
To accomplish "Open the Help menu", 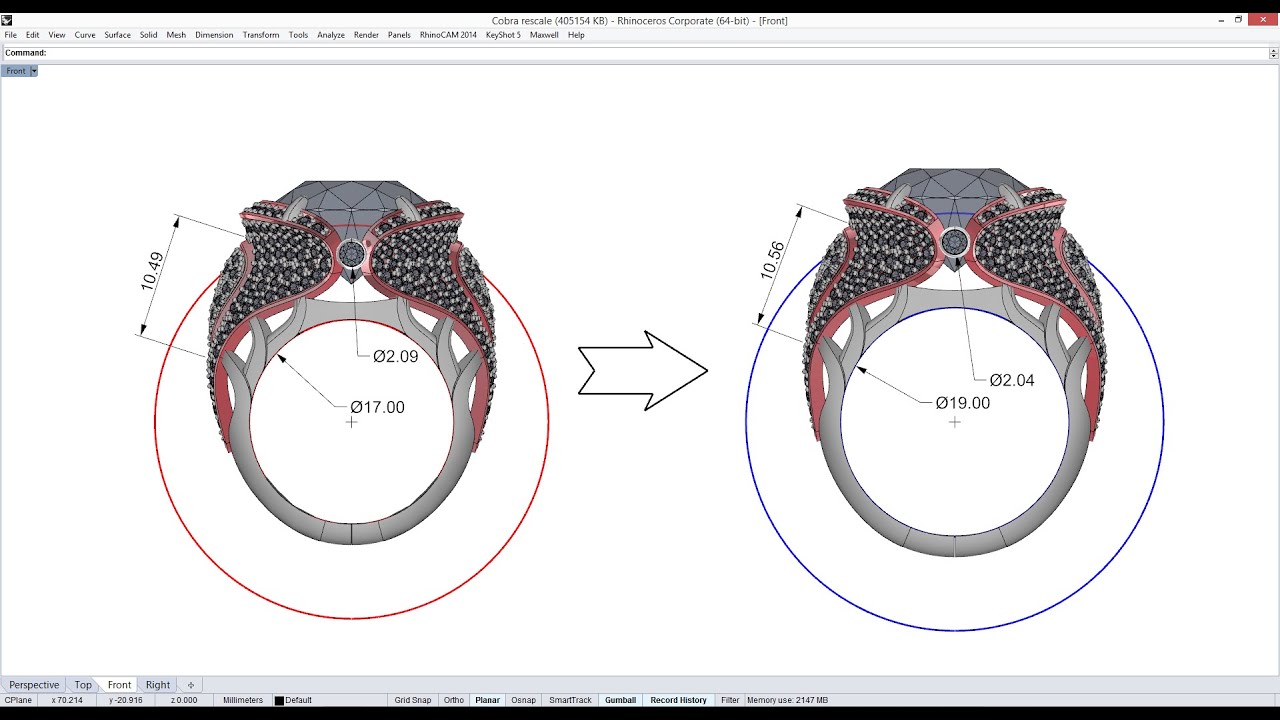I will 576,35.
